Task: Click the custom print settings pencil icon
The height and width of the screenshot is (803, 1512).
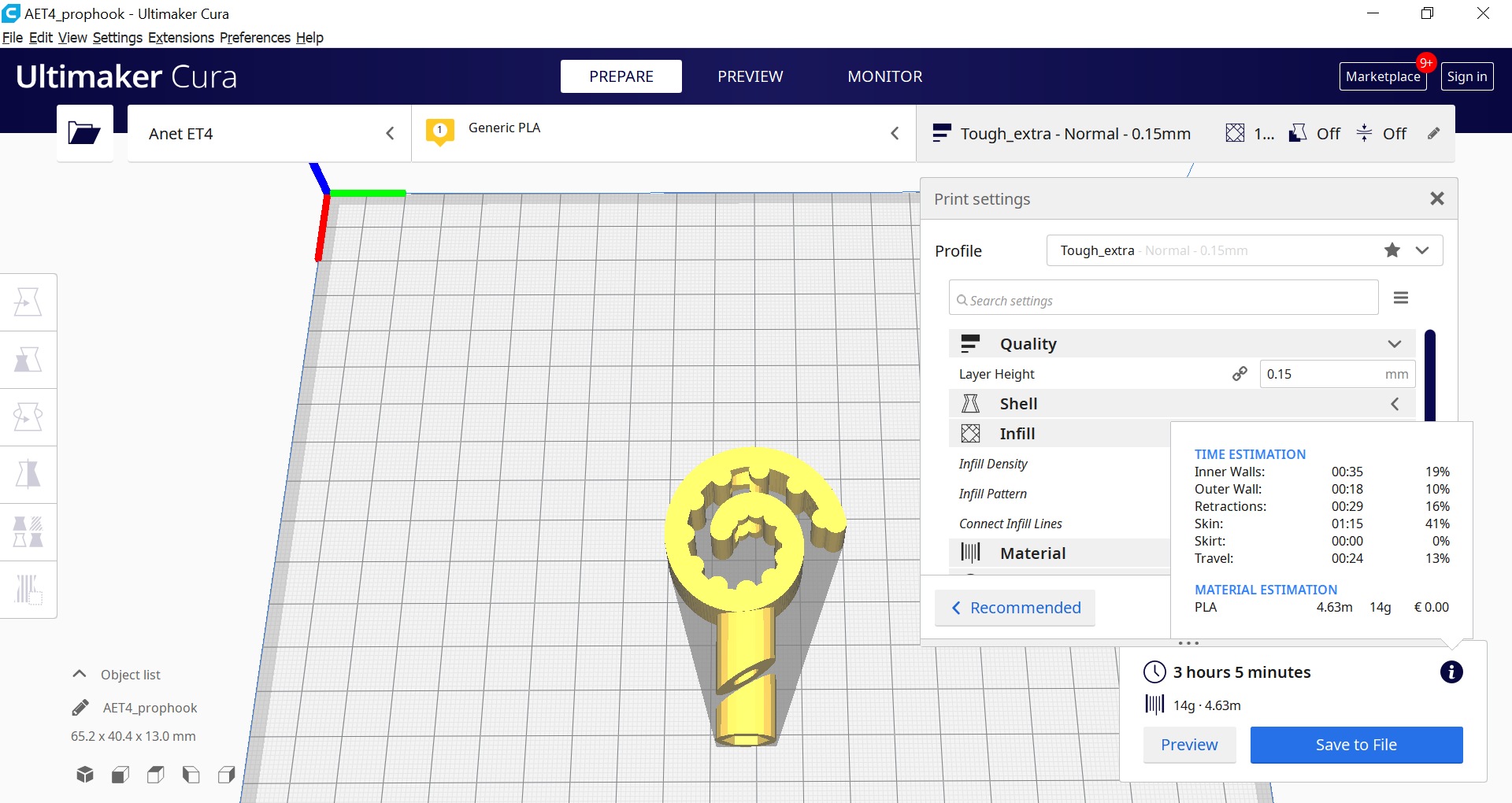Action: pos(1433,133)
